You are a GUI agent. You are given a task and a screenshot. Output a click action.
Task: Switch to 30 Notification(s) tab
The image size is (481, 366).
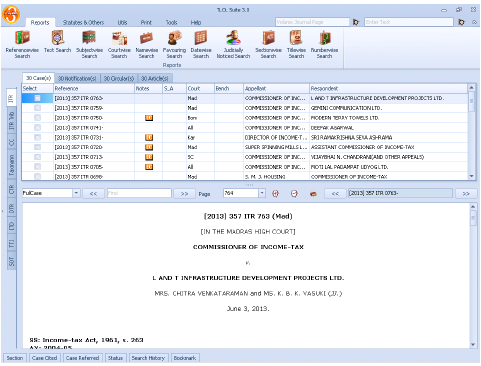[x=77, y=79]
